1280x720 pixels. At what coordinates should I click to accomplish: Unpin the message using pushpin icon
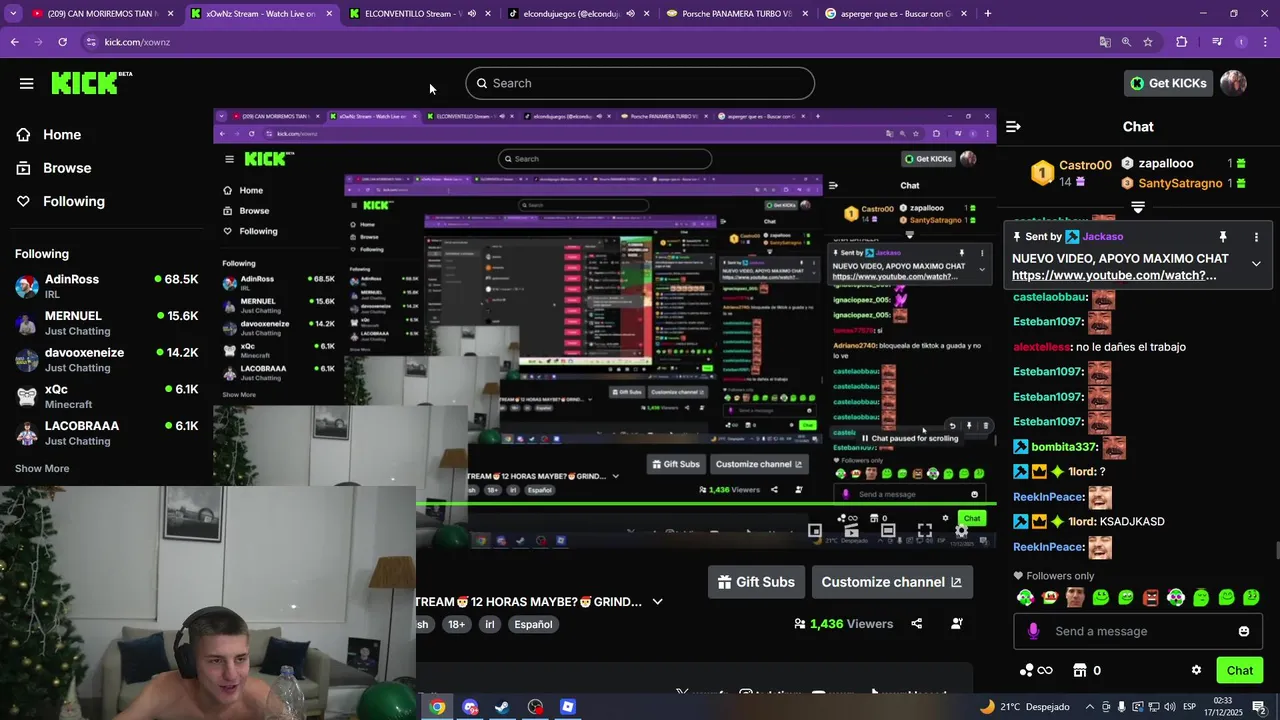pyautogui.click(x=1222, y=237)
